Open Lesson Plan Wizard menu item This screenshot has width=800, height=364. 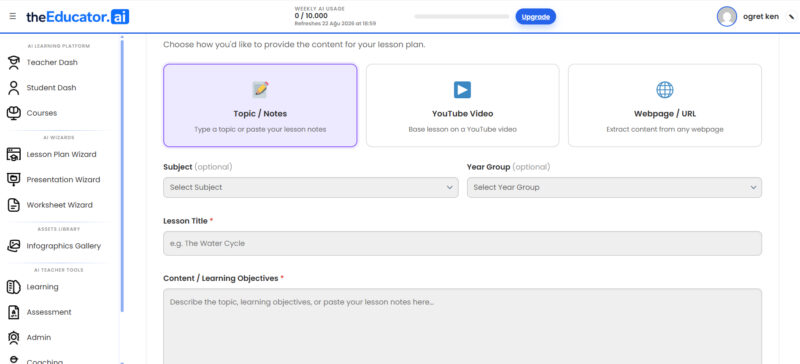[x=61, y=154]
